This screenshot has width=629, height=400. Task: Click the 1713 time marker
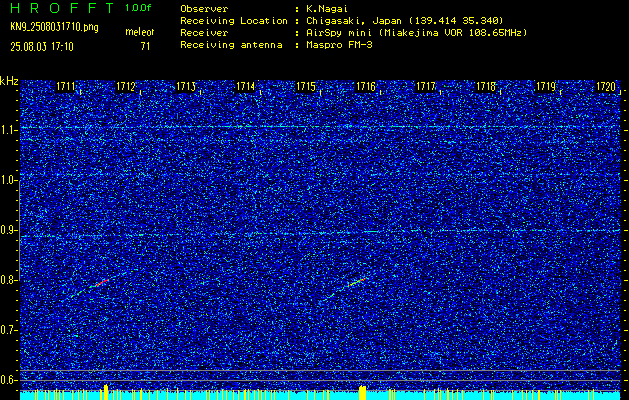point(186,86)
